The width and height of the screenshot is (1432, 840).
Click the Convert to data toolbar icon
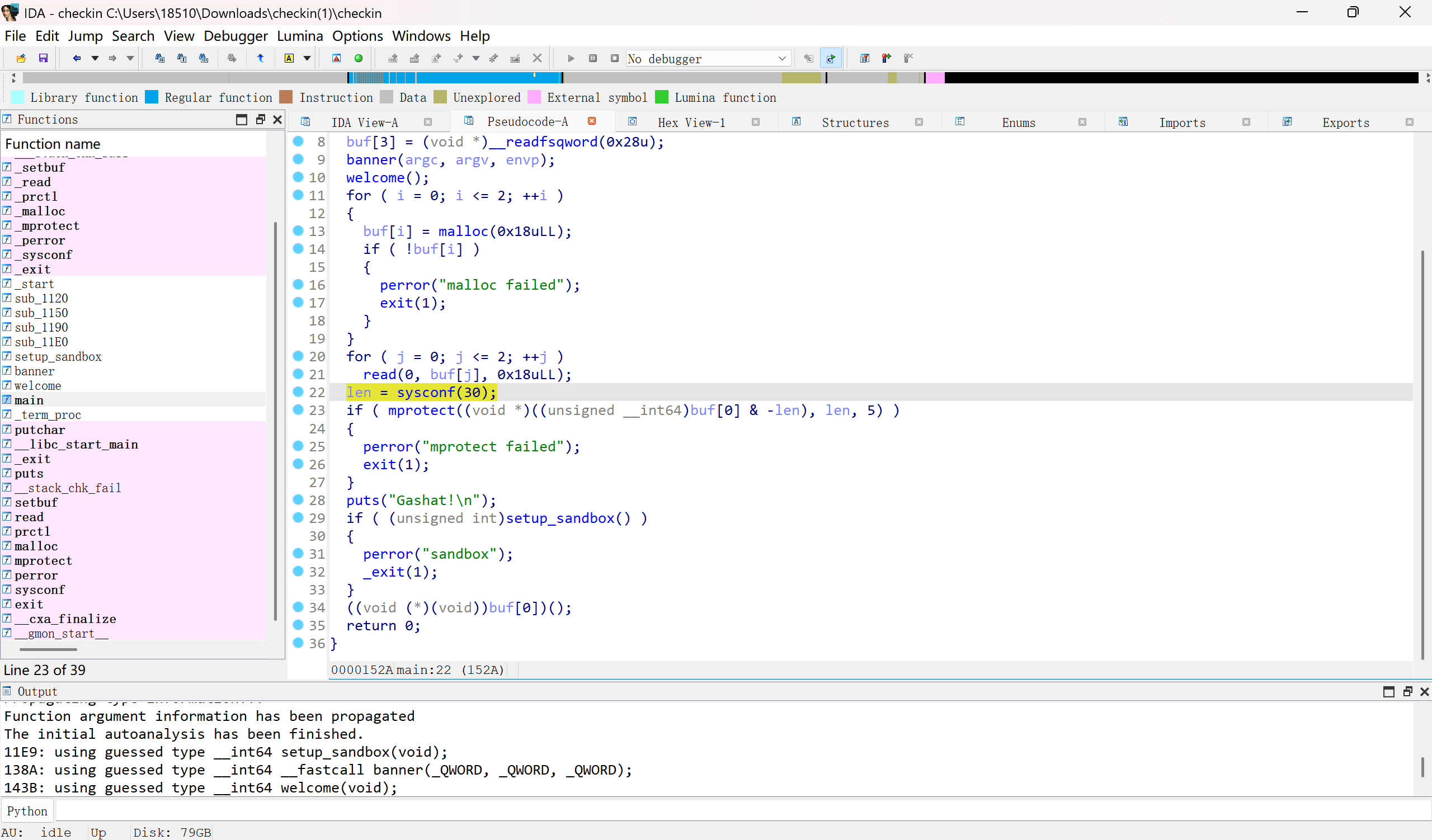tap(414, 58)
